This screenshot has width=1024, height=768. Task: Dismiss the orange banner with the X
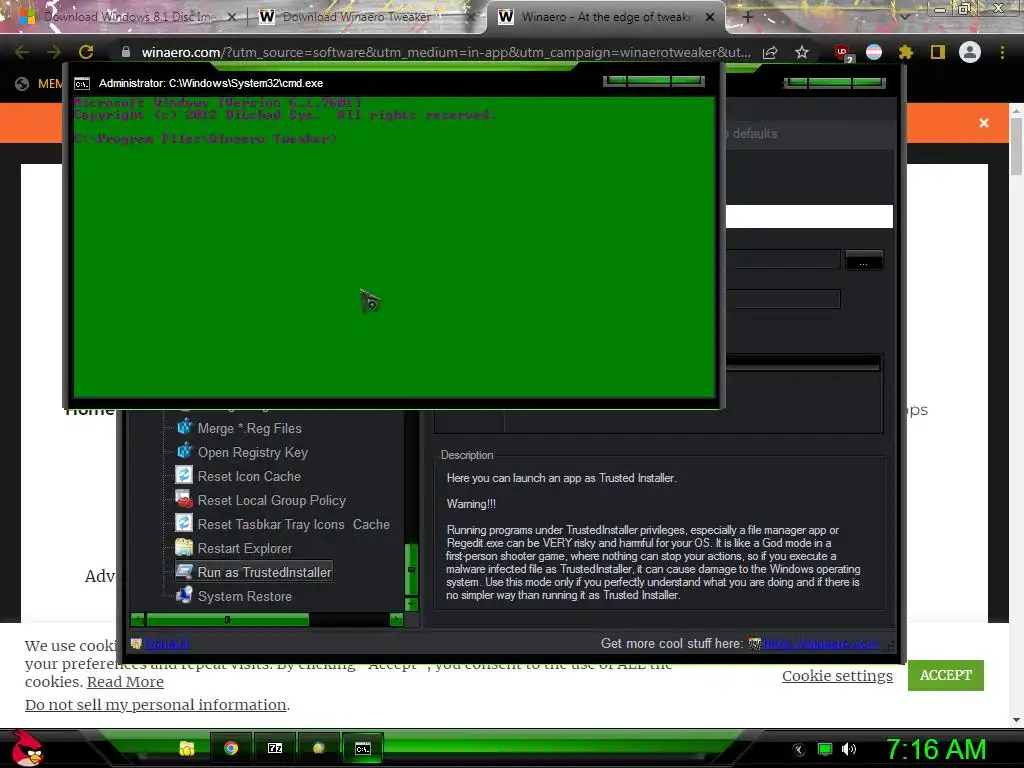pos(984,123)
